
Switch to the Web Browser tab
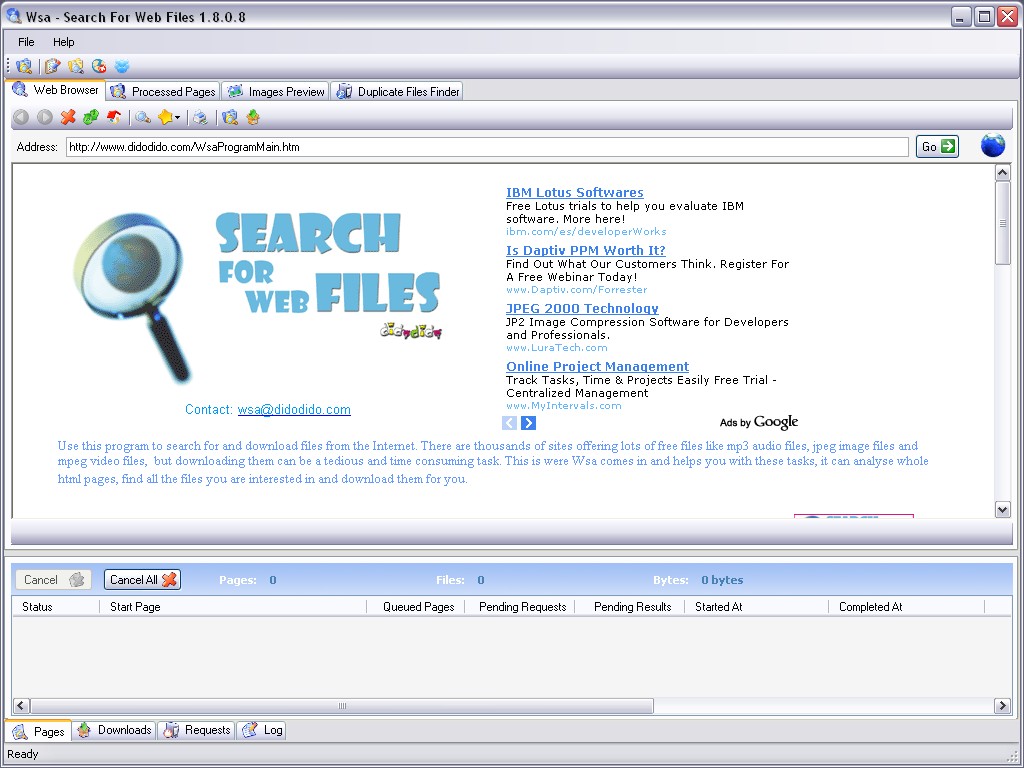click(56, 90)
